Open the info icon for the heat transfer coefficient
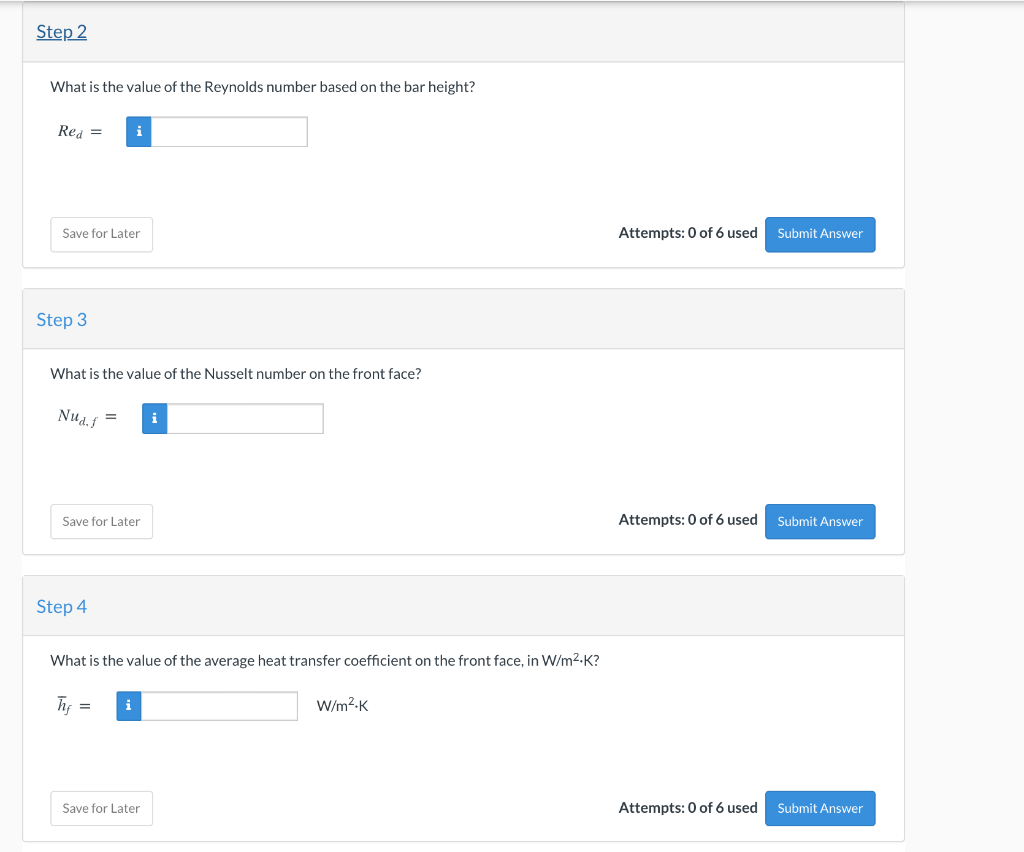The width and height of the screenshot is (1024, 852). (128, 705)
